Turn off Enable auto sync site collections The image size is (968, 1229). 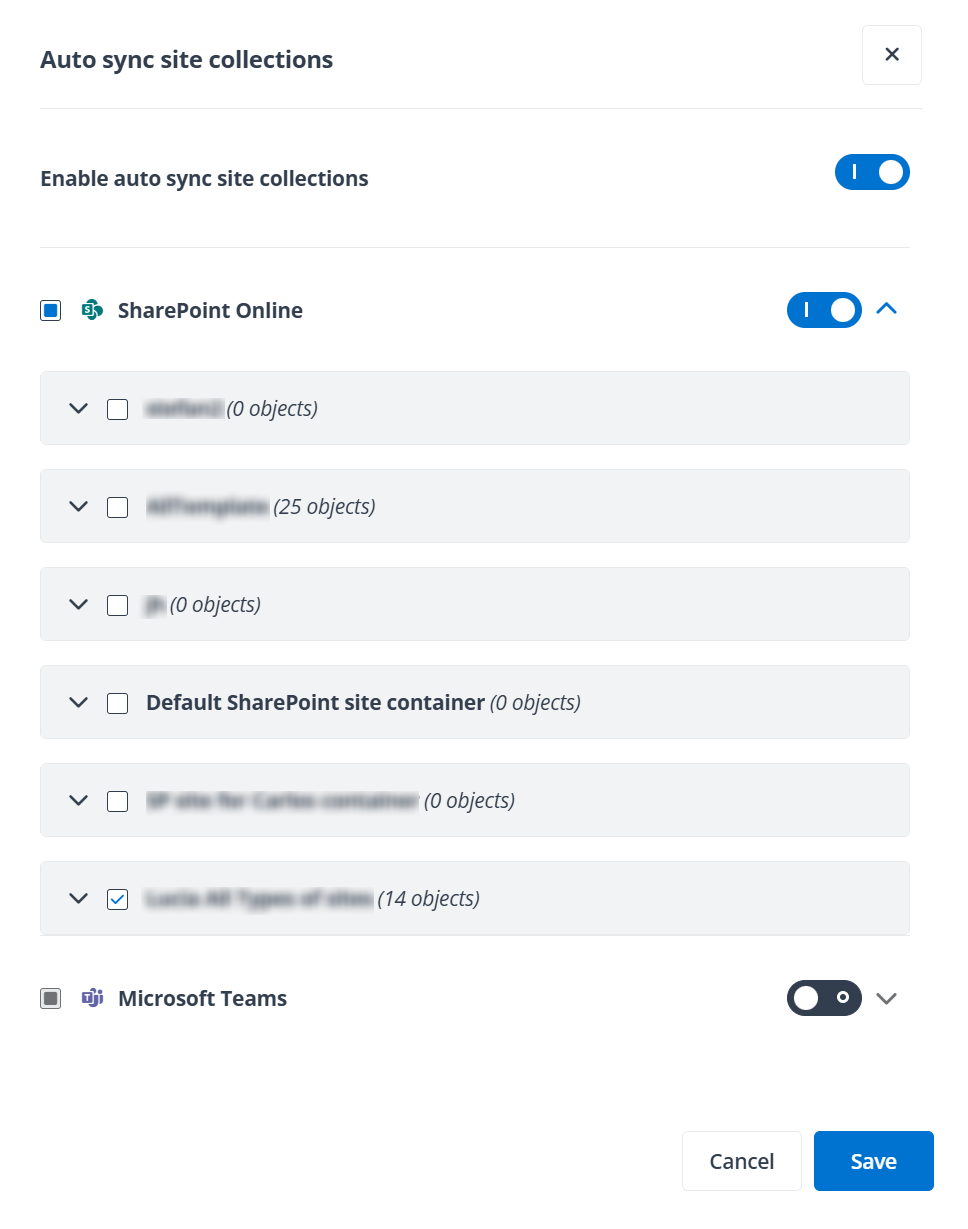click(x=872, y=172)
